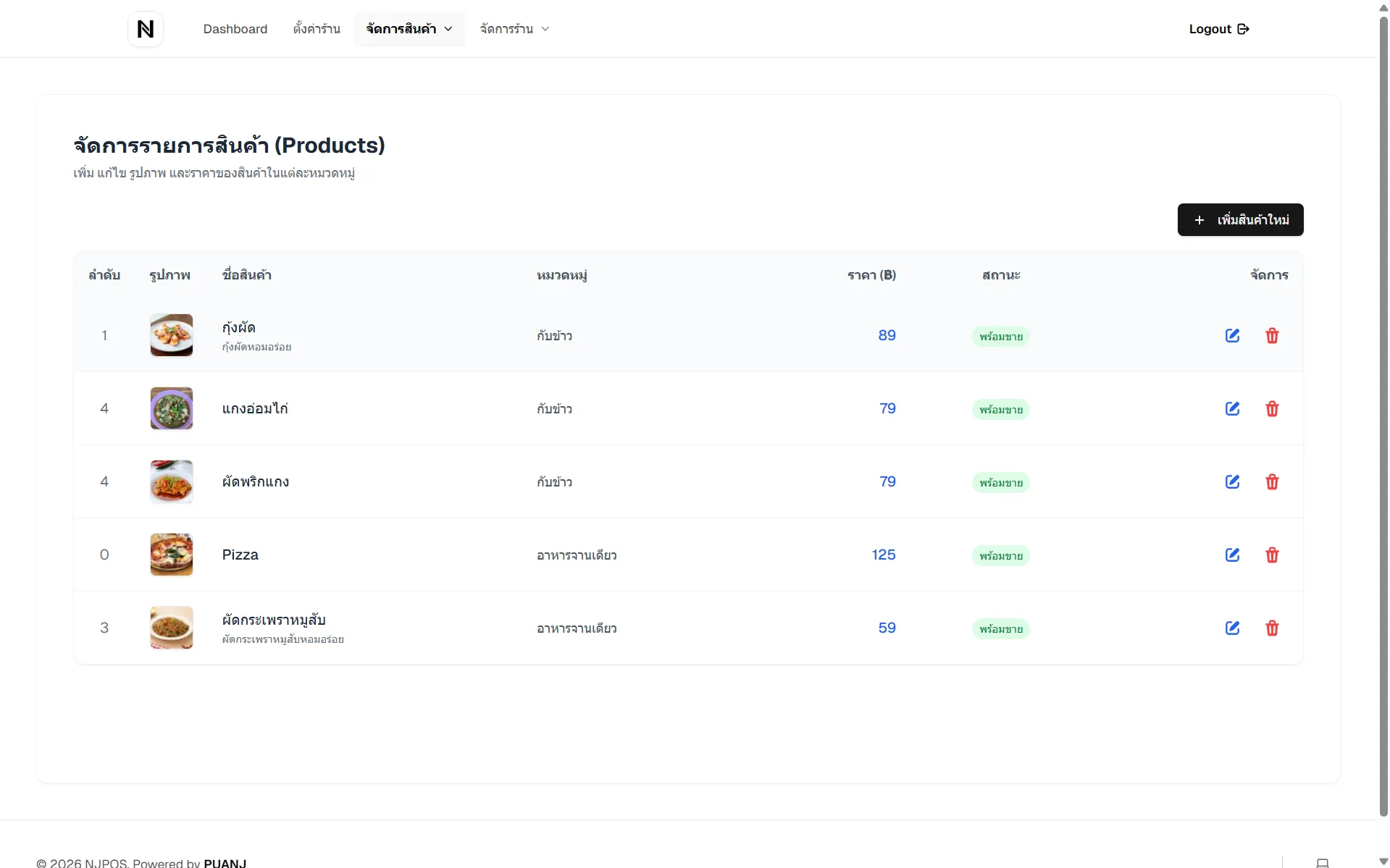Edit the Pizza product
Screen dimensions: 1390x868
(1232, 555)
